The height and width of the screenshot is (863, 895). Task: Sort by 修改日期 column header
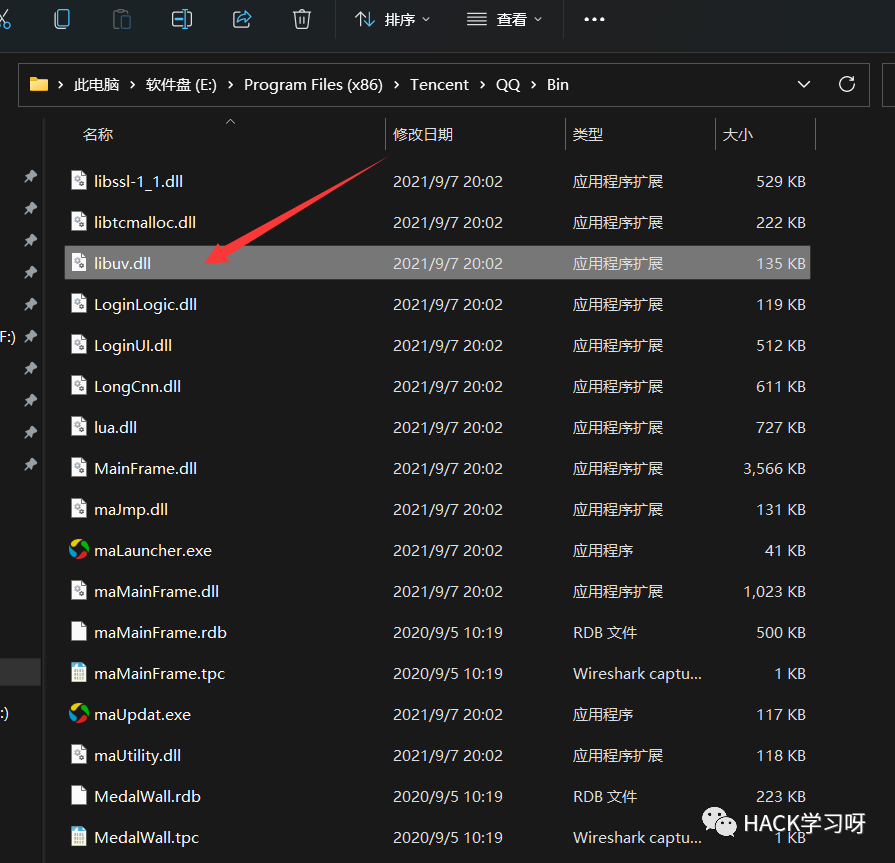(423, 135)
